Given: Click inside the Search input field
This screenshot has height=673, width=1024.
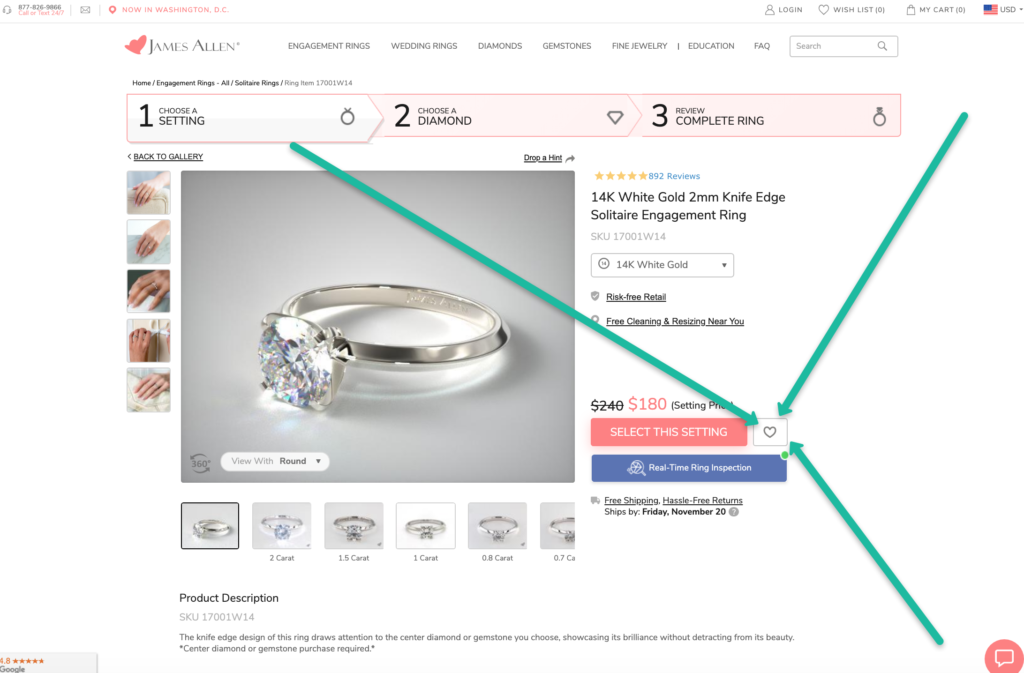Looking at the screenshot, I should [832, 46].
